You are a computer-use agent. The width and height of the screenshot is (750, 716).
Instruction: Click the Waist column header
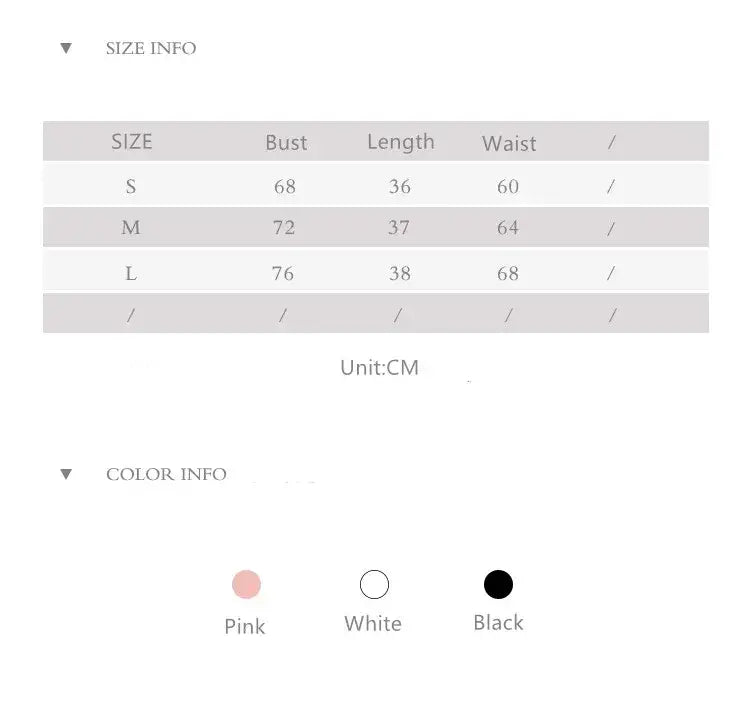[x=509, y=144]
